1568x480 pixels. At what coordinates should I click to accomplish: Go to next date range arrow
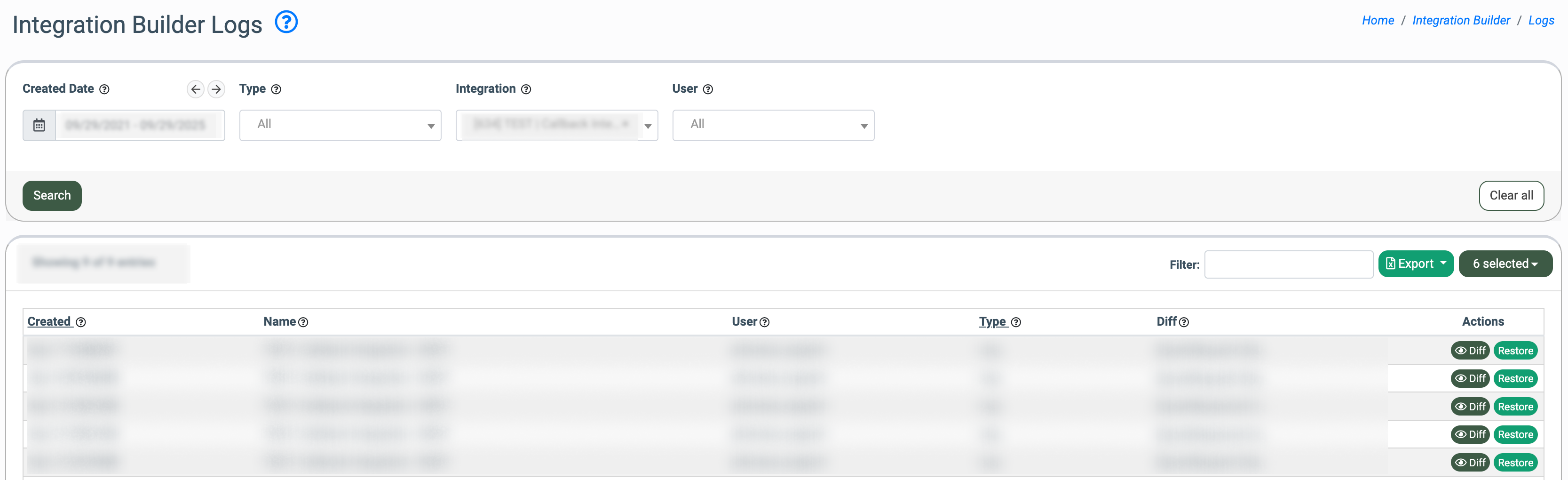(216, 89)
